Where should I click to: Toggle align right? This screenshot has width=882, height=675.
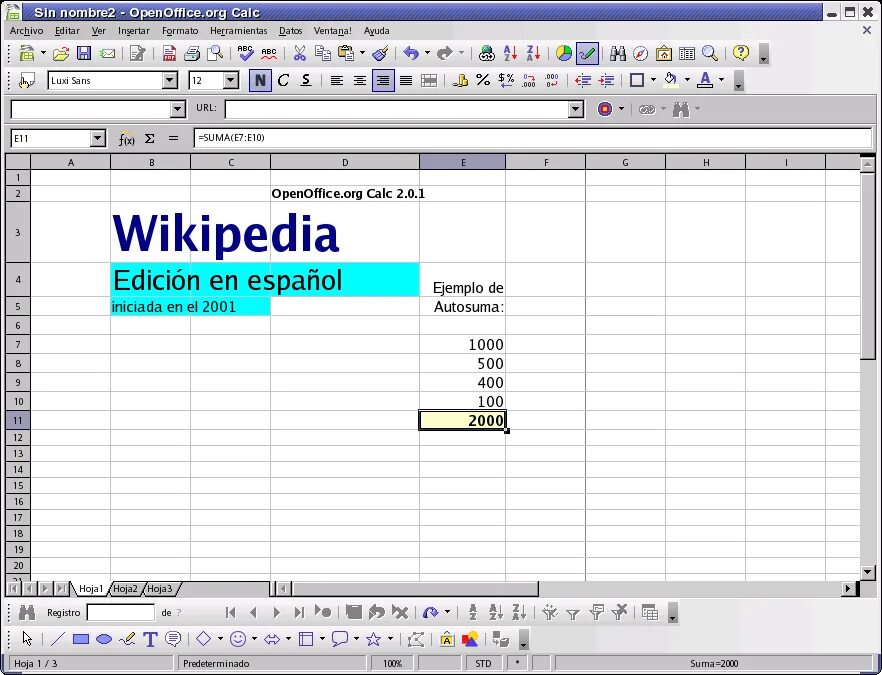pyautogui.click(x=382, y=80)
